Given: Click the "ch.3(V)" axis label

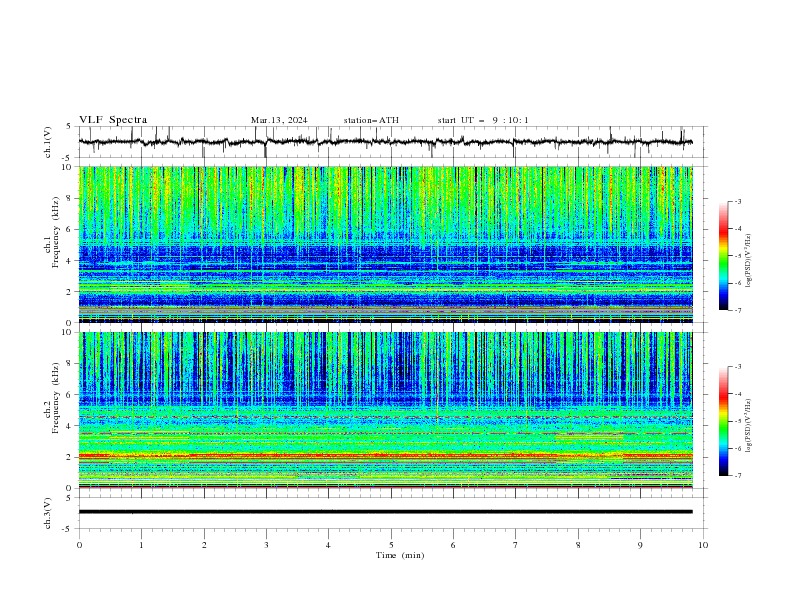Looking at the screenshot, I should (x=48, y=513).
